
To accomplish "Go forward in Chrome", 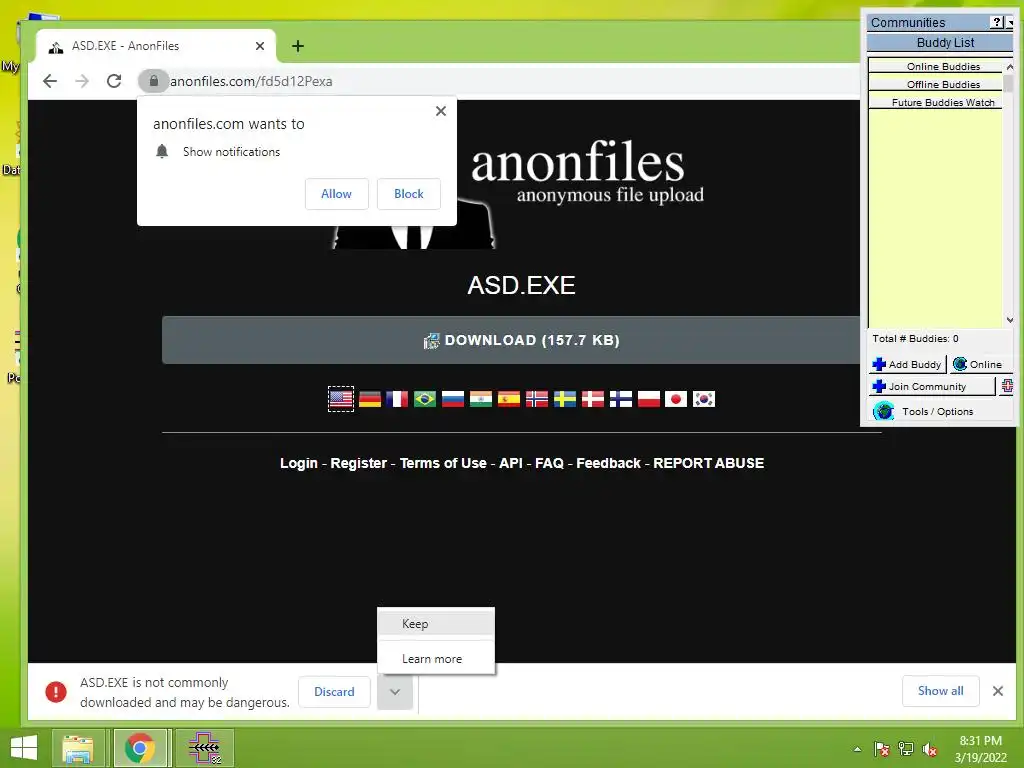I will coord(82,81).
